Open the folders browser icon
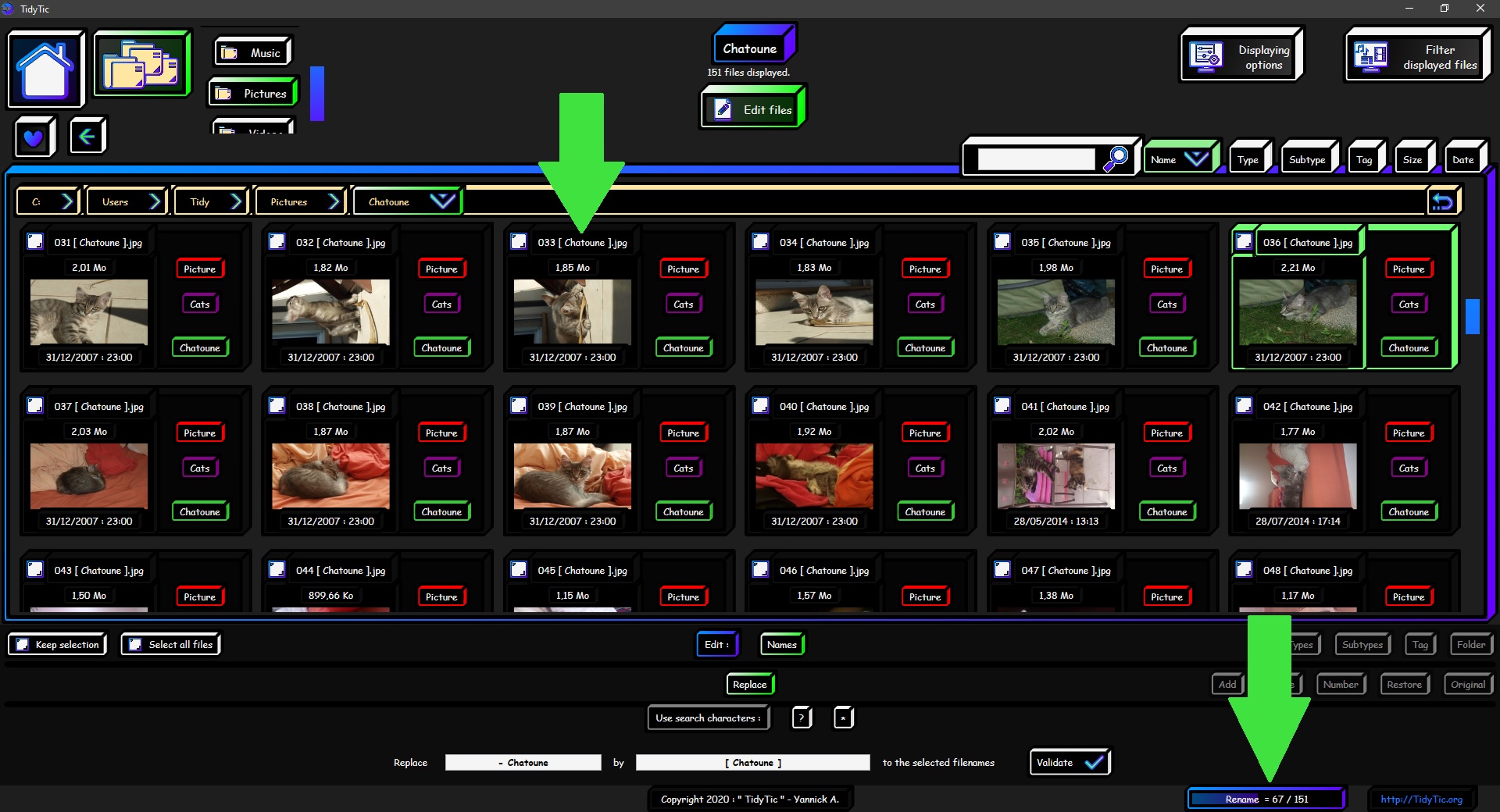 [x=141, y=65]
